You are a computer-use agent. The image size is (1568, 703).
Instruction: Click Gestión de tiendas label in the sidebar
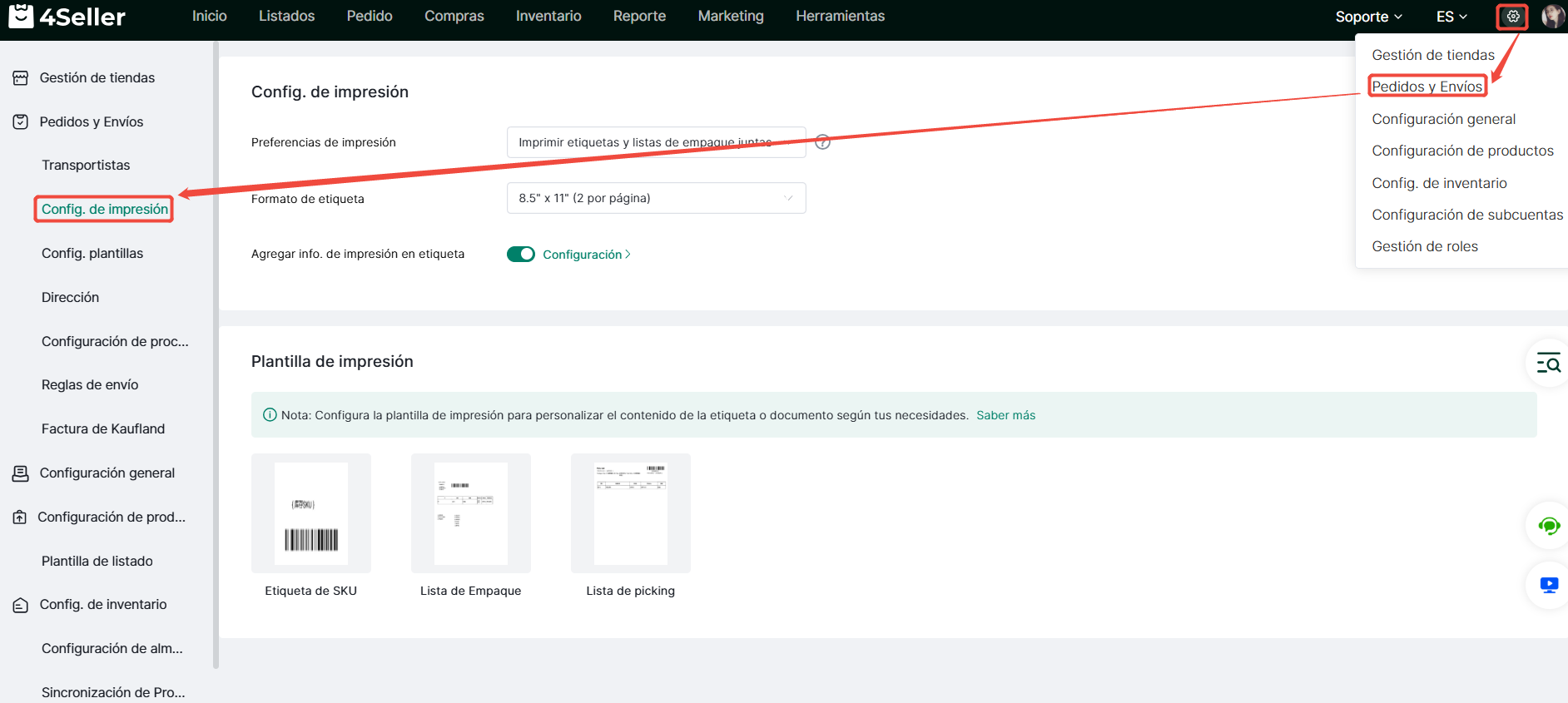(x=97, y=78)
